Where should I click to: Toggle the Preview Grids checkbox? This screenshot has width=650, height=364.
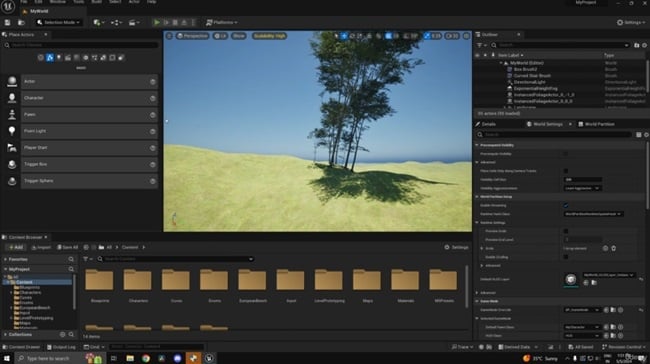(x=566, y=231)
